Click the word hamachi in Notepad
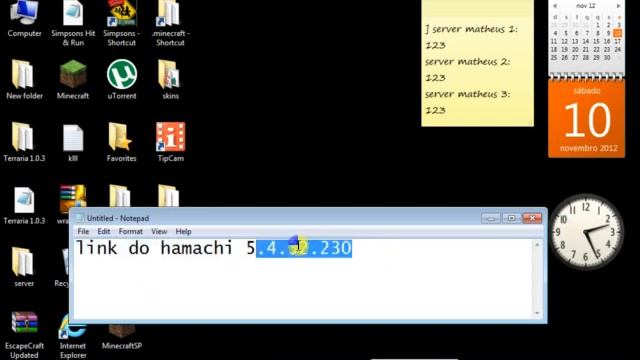 click(x=196, y=248)
